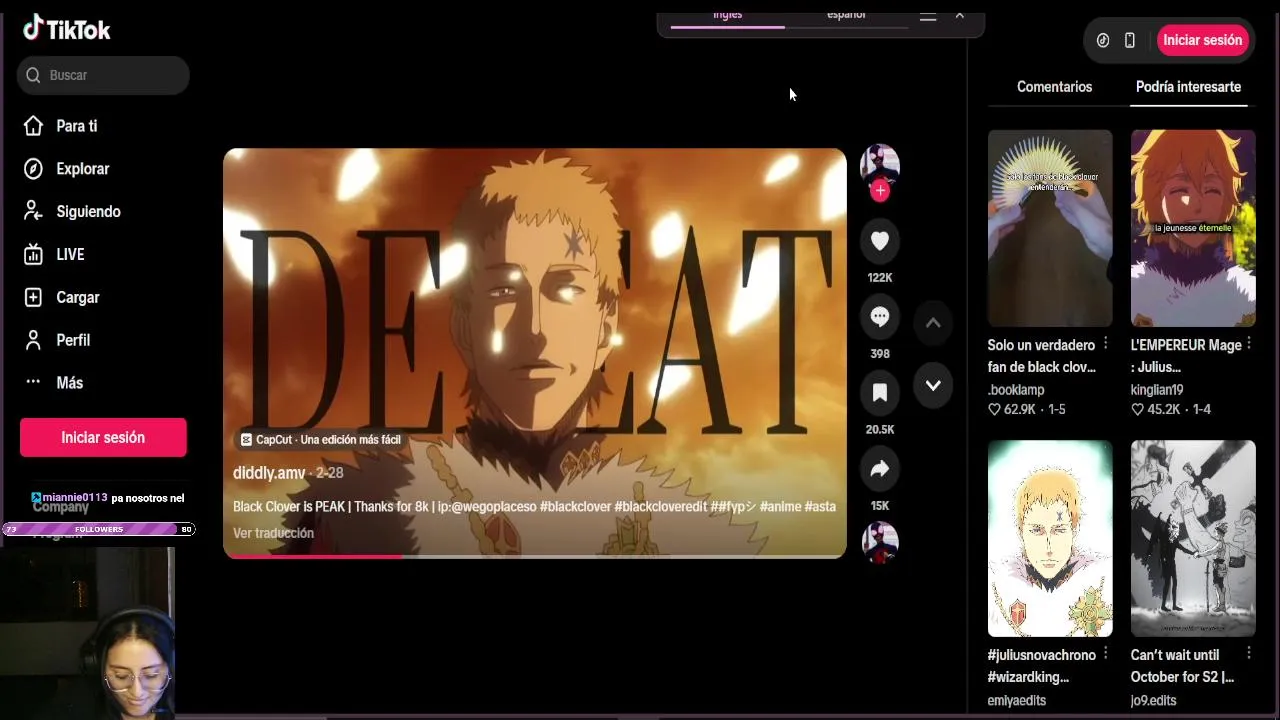Switch to the Comentarios tab
This screenshot has height=720, width=1280.
point(1054,87)
